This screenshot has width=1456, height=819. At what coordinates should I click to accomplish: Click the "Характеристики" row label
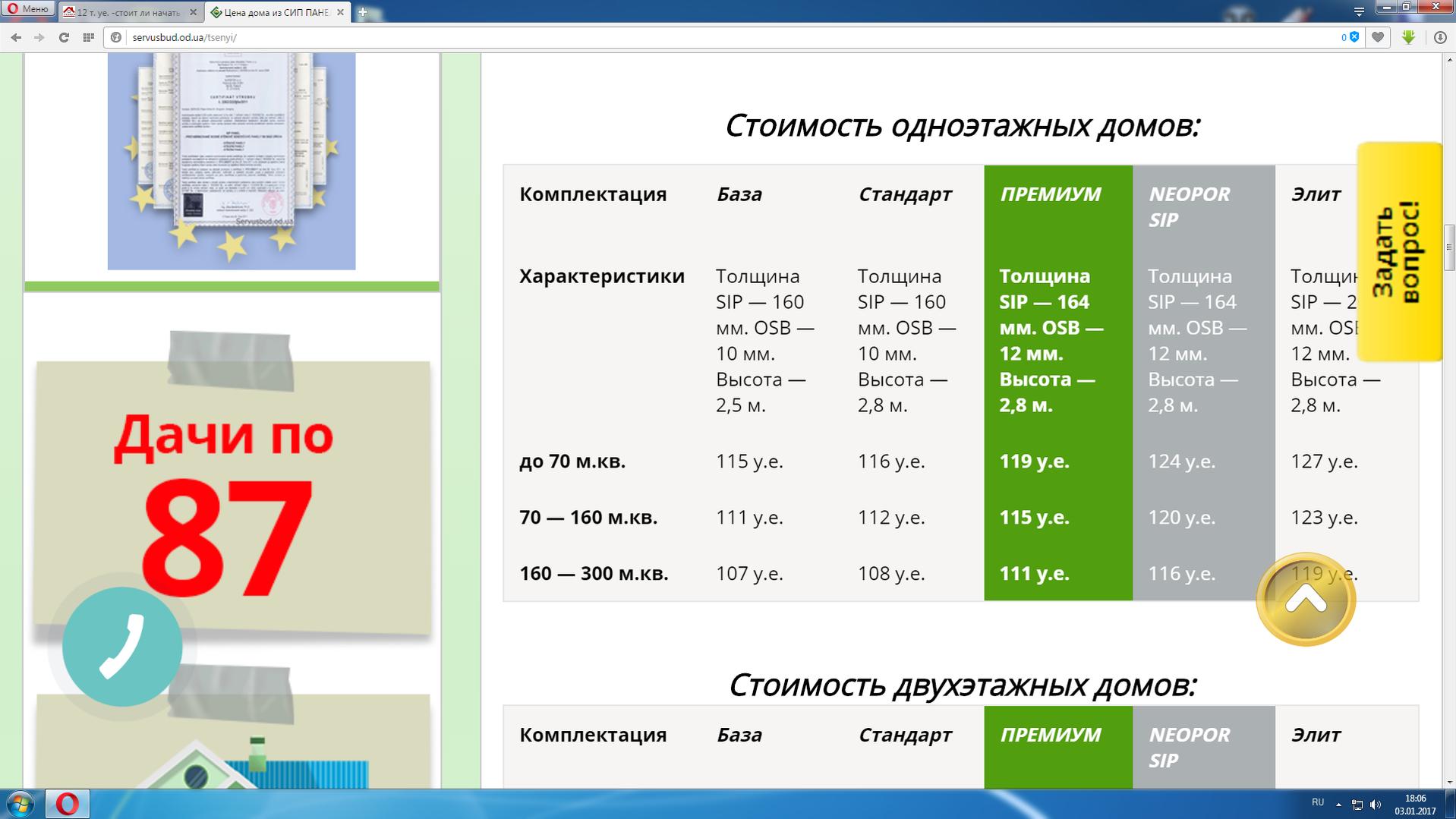pyautogui.click(x=602, y=276)
